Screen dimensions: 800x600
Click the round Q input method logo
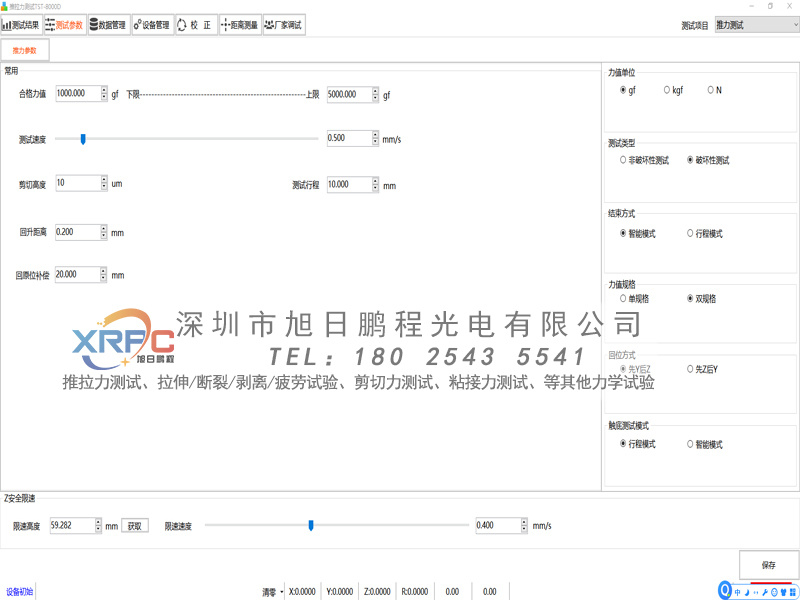[725, 591]
